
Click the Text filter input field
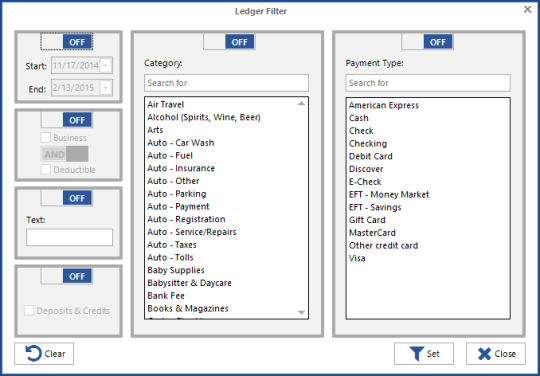pyautogui.click(x=69, y=237)
